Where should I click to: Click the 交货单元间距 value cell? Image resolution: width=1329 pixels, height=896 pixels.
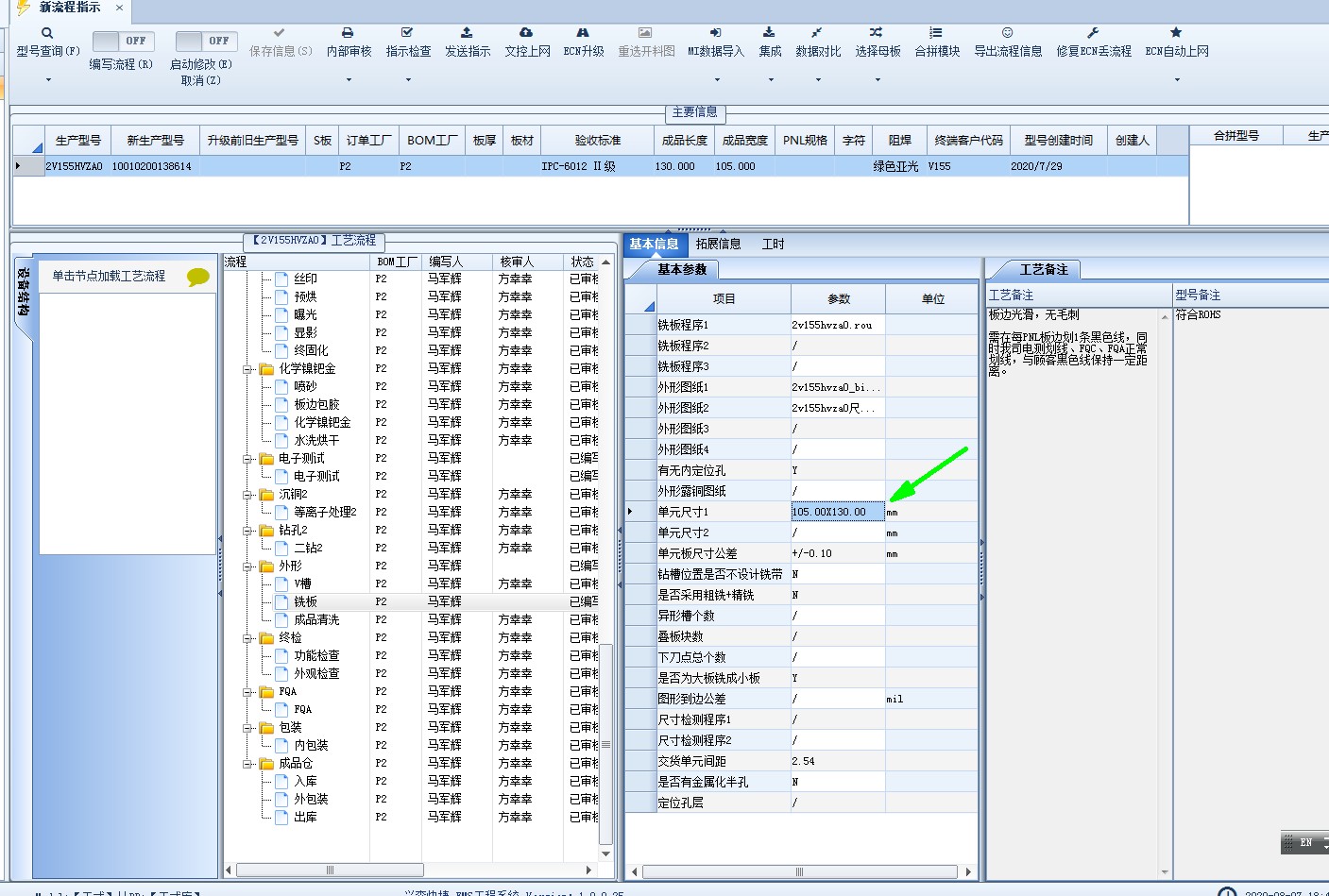pyautogui.click(x=838, y=761)
